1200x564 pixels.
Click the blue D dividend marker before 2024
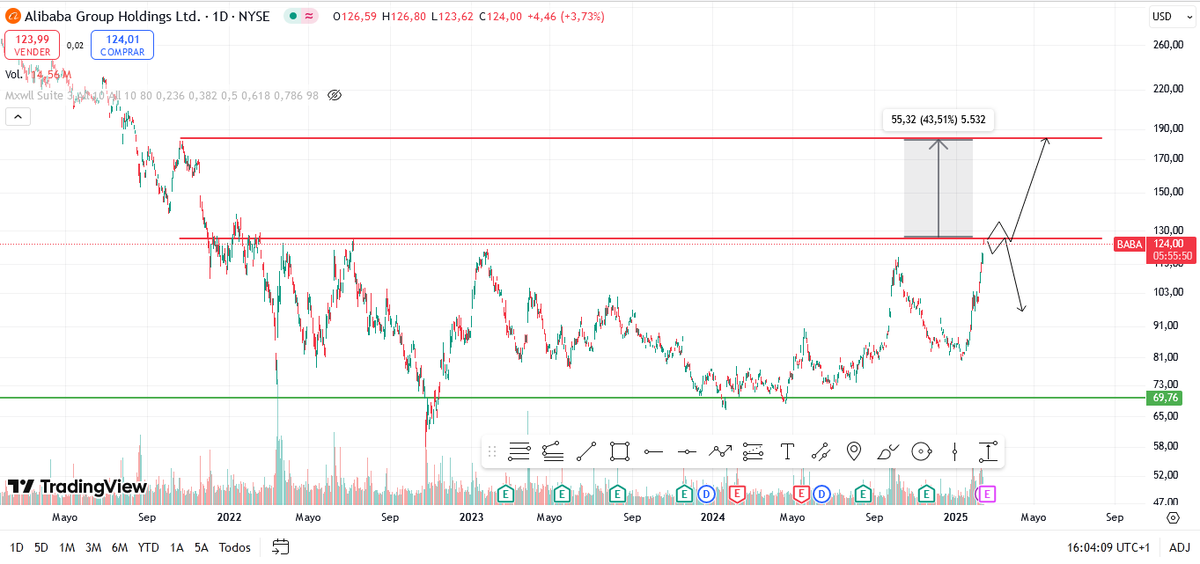click(705, 493)
